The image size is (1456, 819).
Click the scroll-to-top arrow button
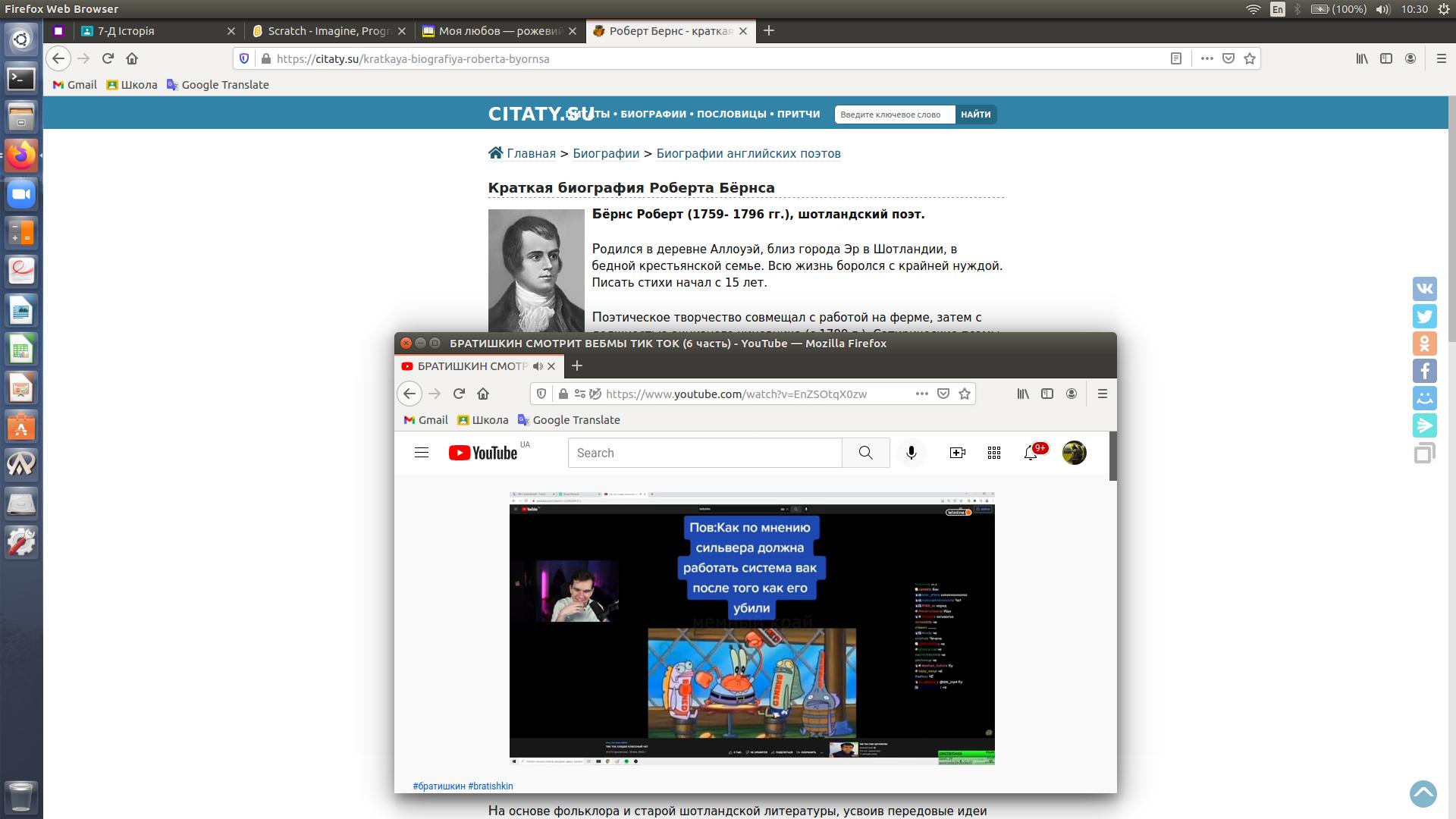pos(1423,794)
